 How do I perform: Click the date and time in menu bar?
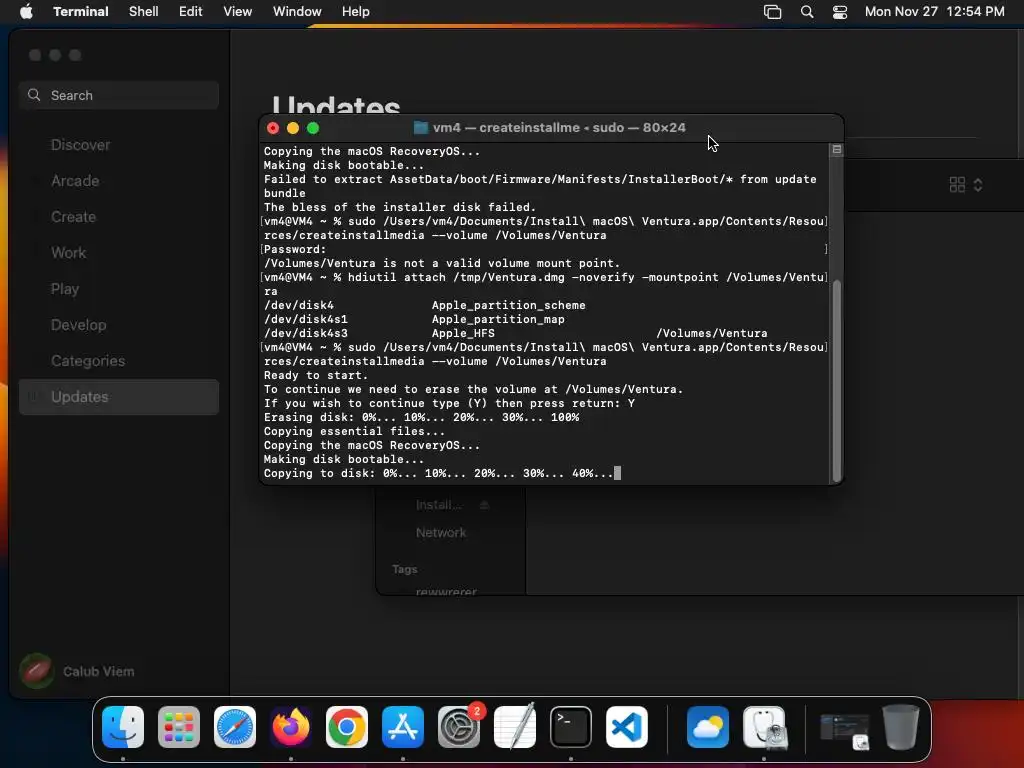coord(935,11)
